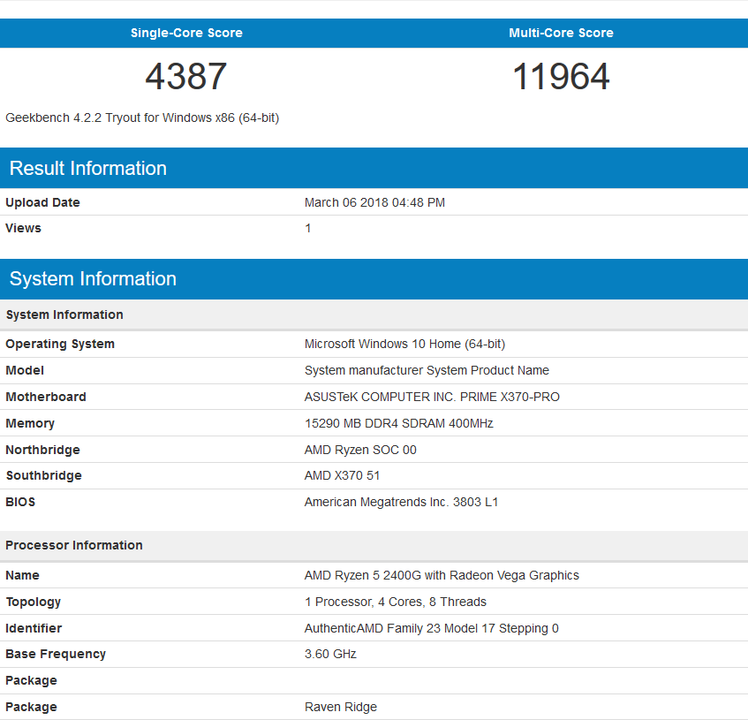Select 1 Processor, 4 Cores, 8 Threads
Screen dimensions: 748x720
click(x=395, y=602)
